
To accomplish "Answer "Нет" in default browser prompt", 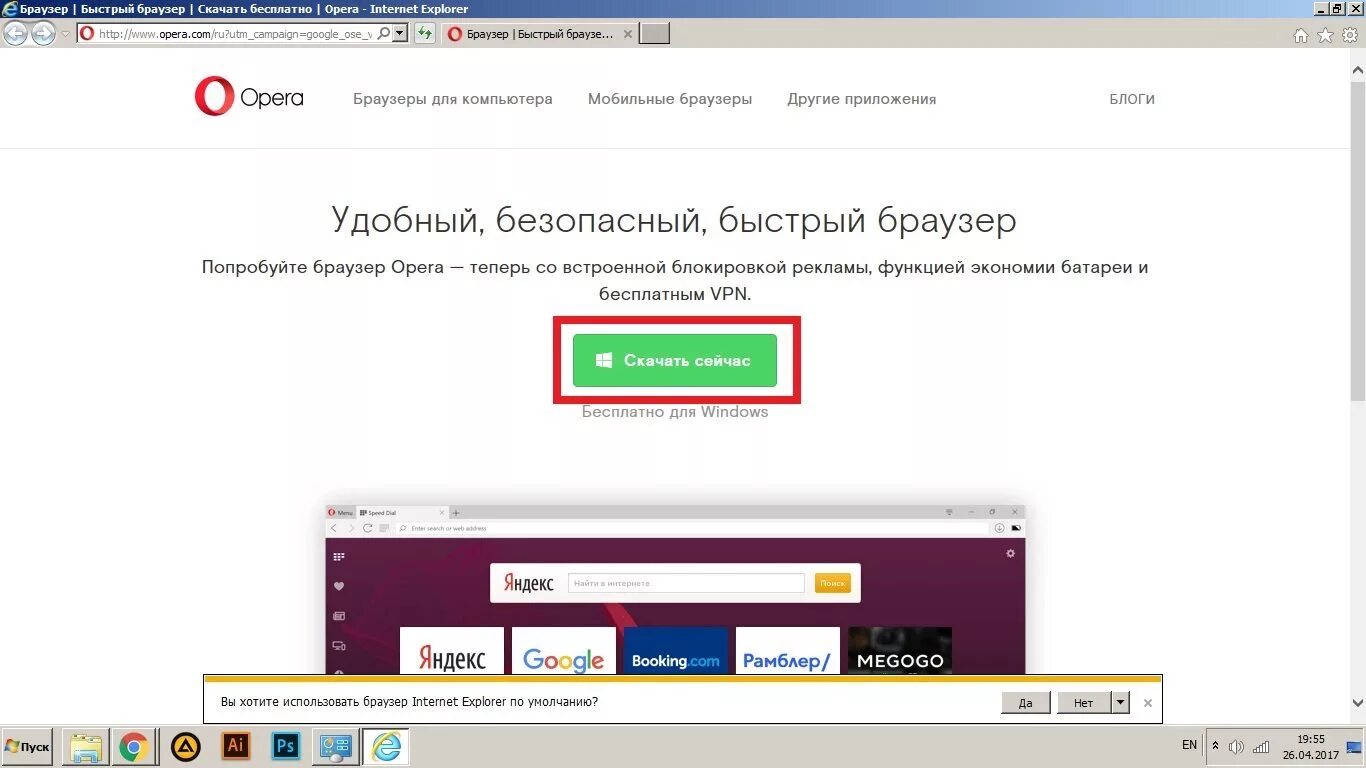I will [1084, 702].
